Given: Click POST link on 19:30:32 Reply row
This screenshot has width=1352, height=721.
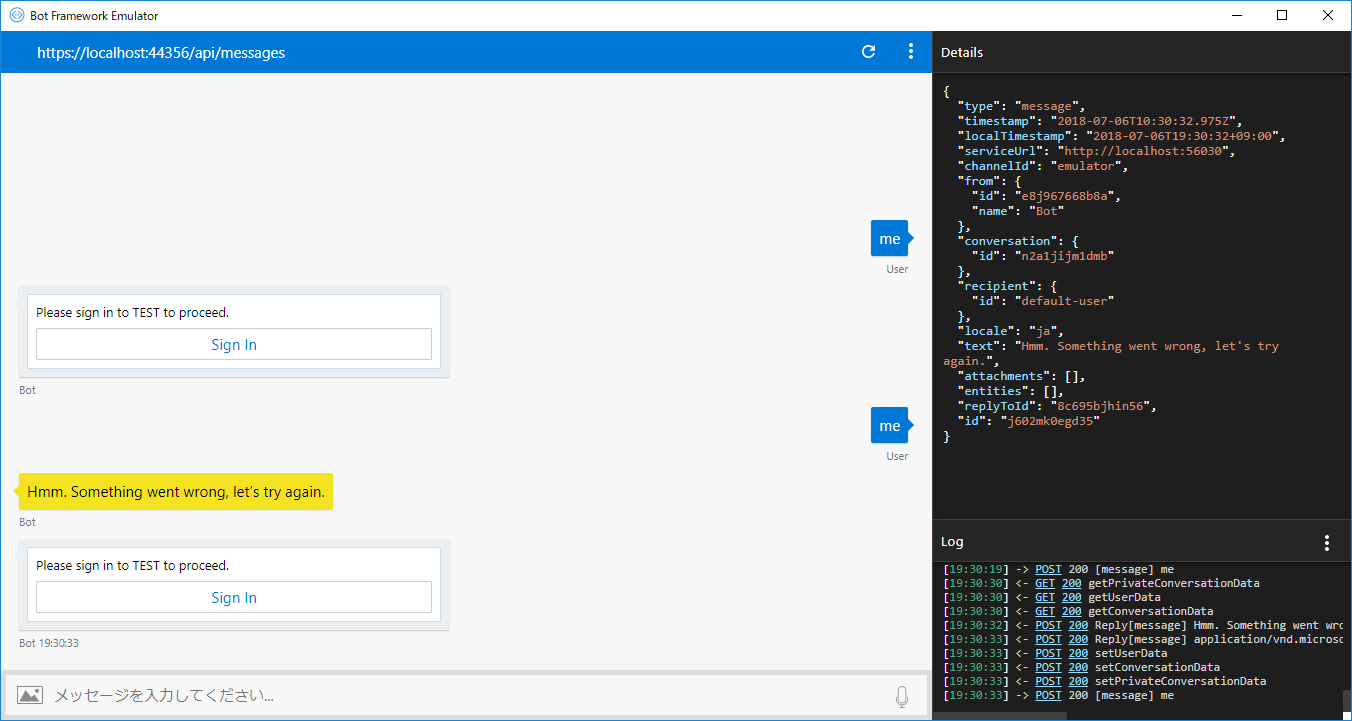Looking at the screenshot, I should tap(1048, 625).
